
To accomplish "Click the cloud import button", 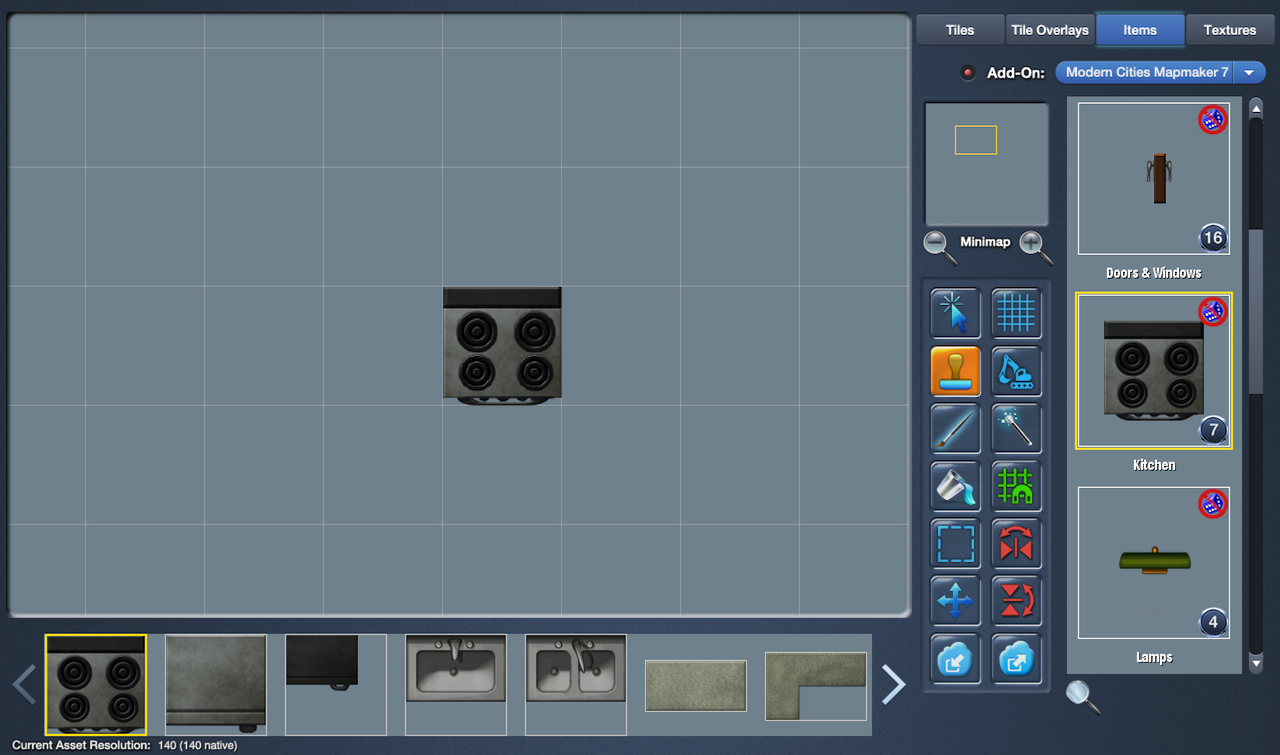I will pos(955,659).
